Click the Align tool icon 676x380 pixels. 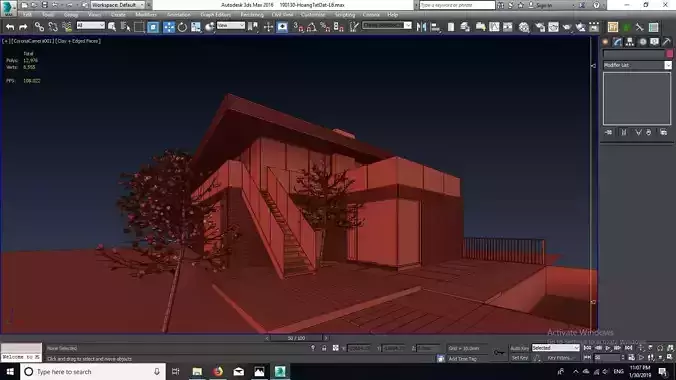tap(435, 27)
